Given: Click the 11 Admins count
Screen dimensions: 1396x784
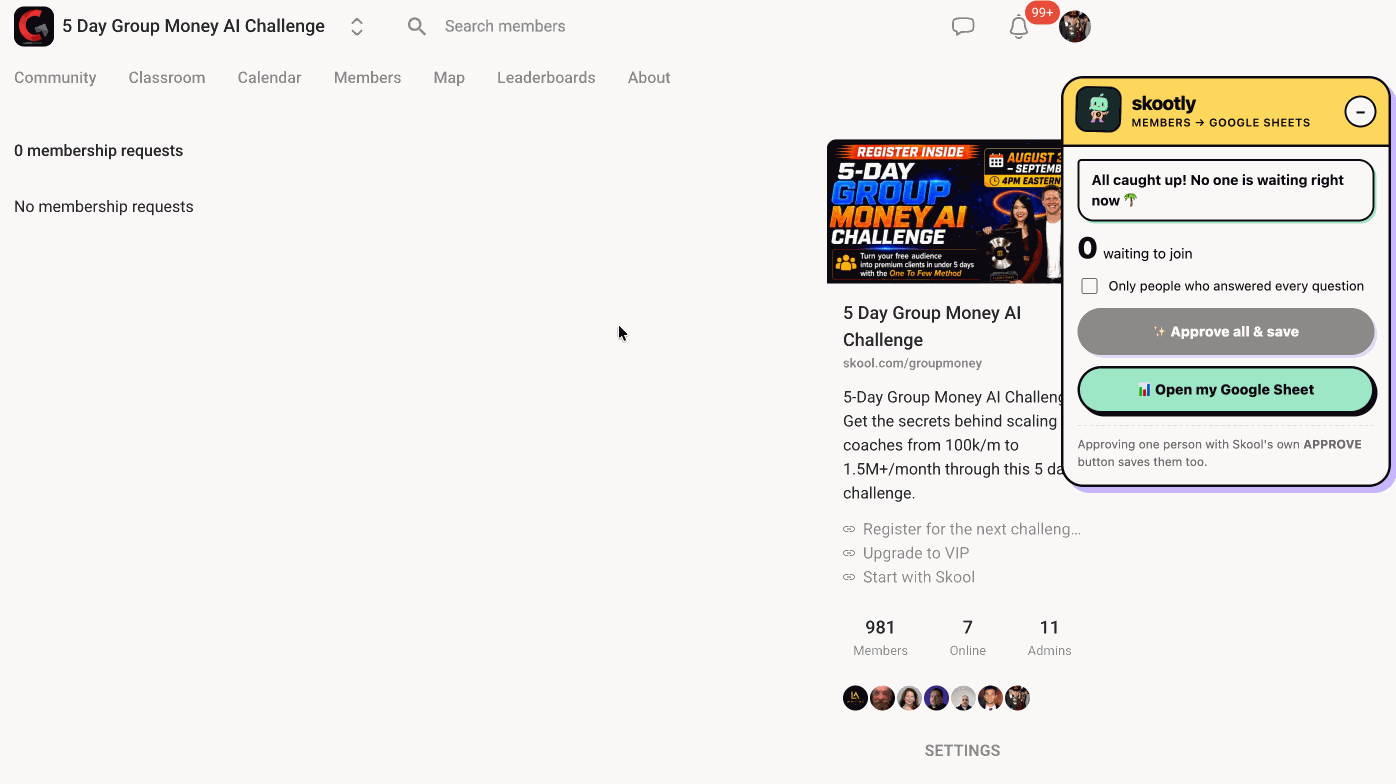Looking at the screenshot, I should coord(1049,637).
